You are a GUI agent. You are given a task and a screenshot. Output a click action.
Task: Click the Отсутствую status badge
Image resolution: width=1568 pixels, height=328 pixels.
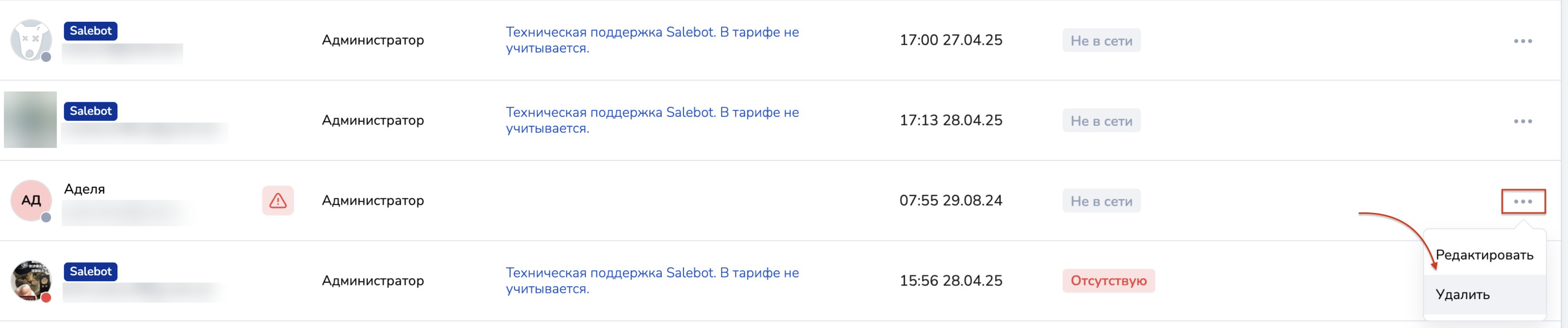click(1108, 281)
